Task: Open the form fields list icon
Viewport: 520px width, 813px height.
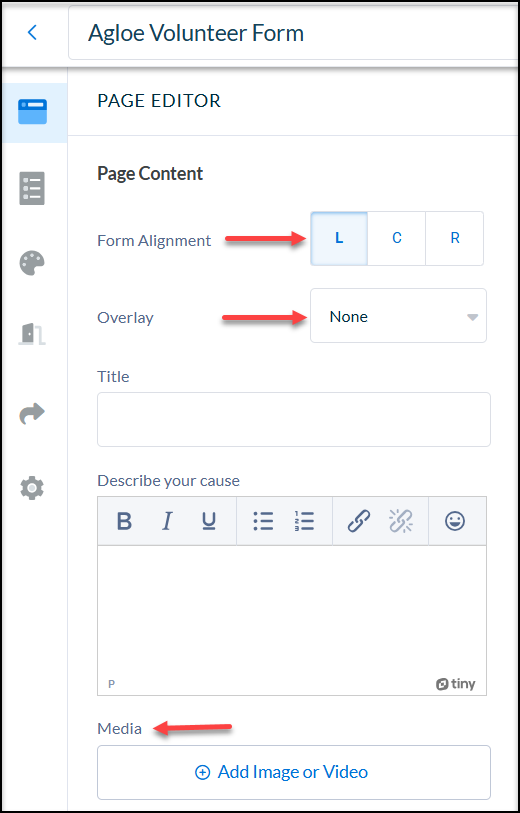Action: pos(32,188)
